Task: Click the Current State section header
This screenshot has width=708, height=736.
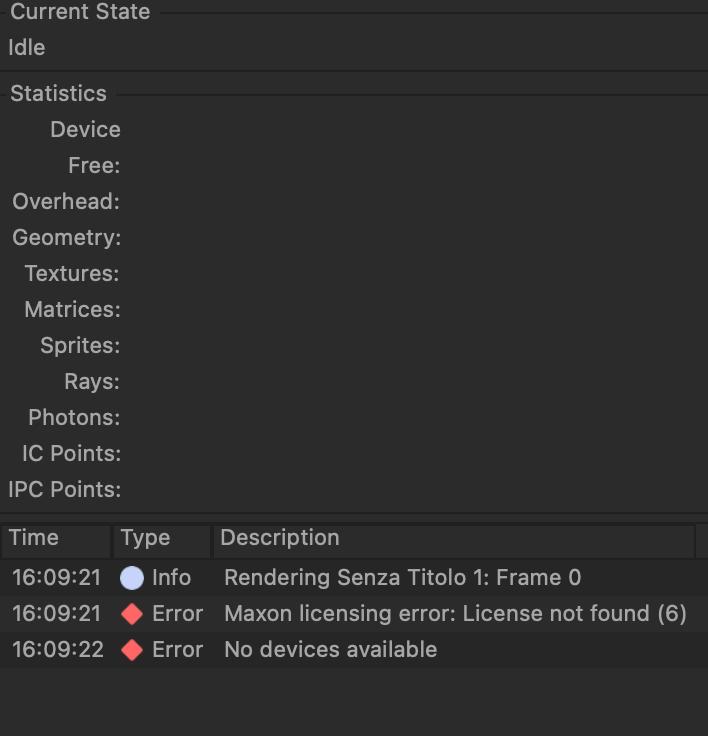Action: (x=80, y=12)
